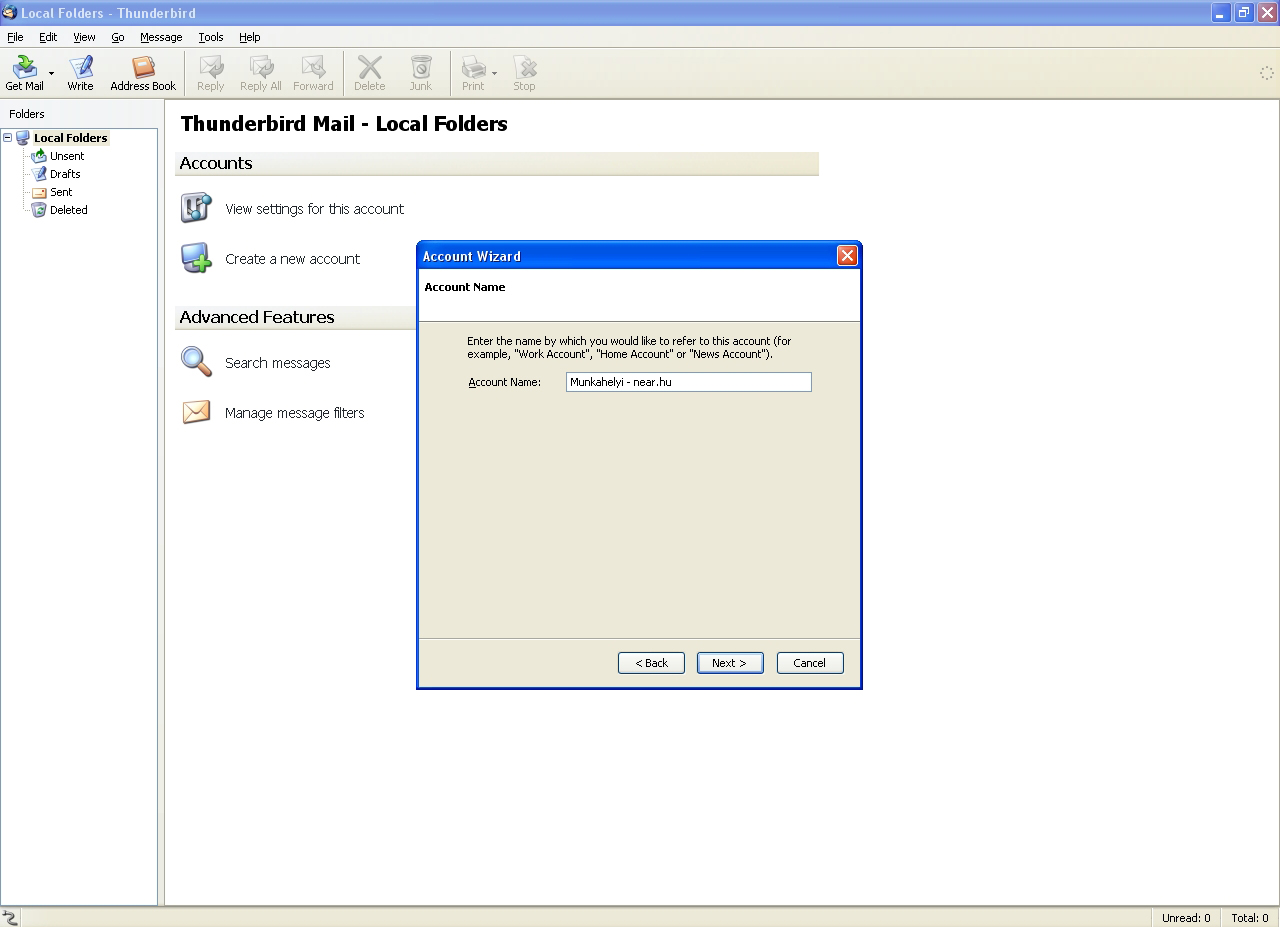Image resolution: width=1280 pixels, height=927 pixels.
Task: Click the Manage message filters envelope icon
Action: [x=196, y=412]
